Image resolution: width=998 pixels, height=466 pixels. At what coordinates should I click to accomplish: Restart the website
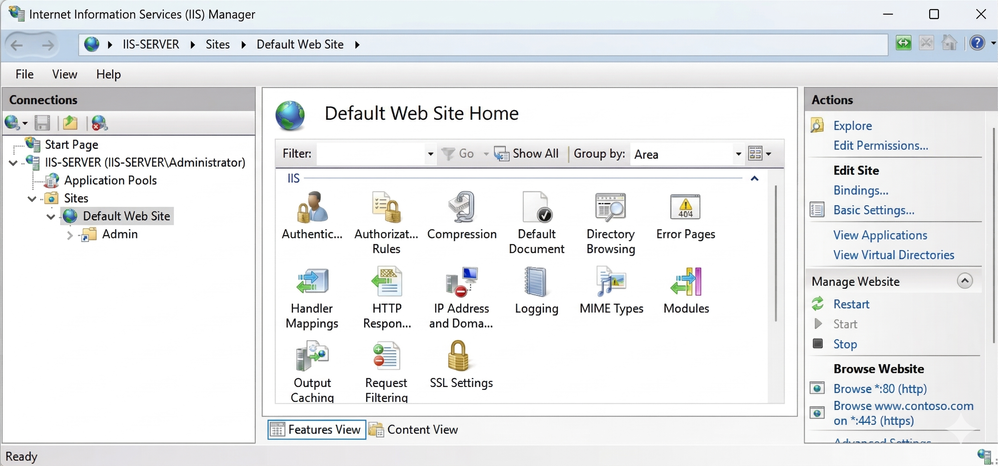[851, 304]
